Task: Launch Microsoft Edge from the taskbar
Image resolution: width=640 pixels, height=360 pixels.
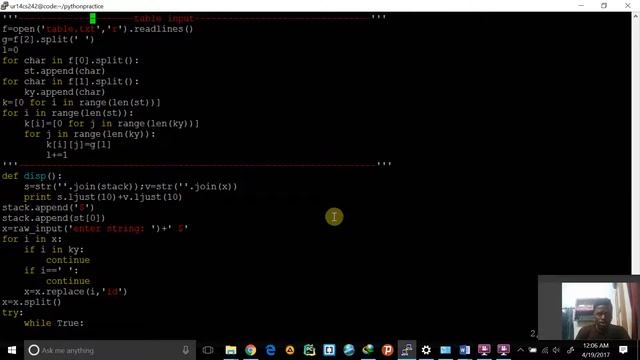Action: 270,350
